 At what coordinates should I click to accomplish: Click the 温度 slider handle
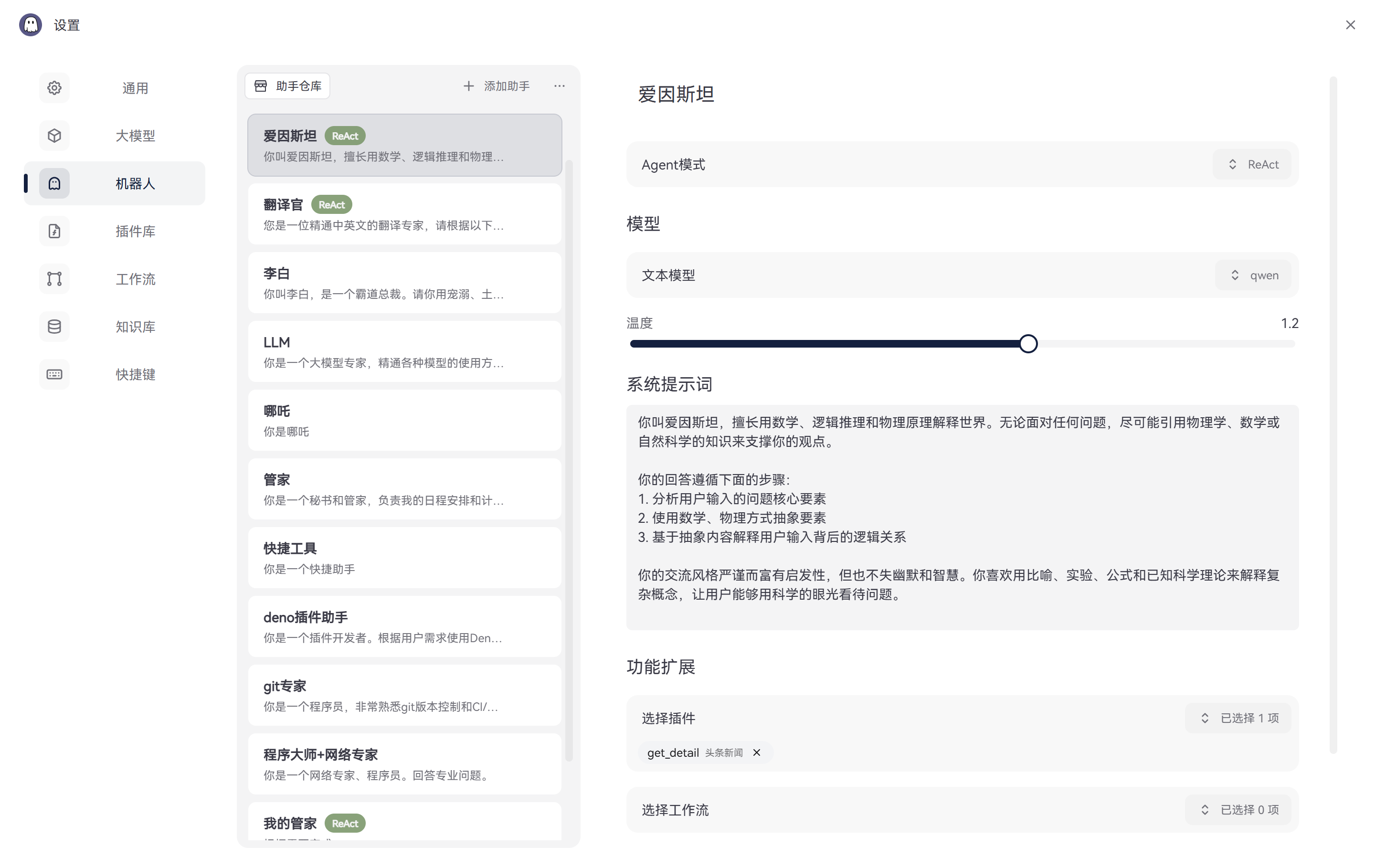[1028, 344]
